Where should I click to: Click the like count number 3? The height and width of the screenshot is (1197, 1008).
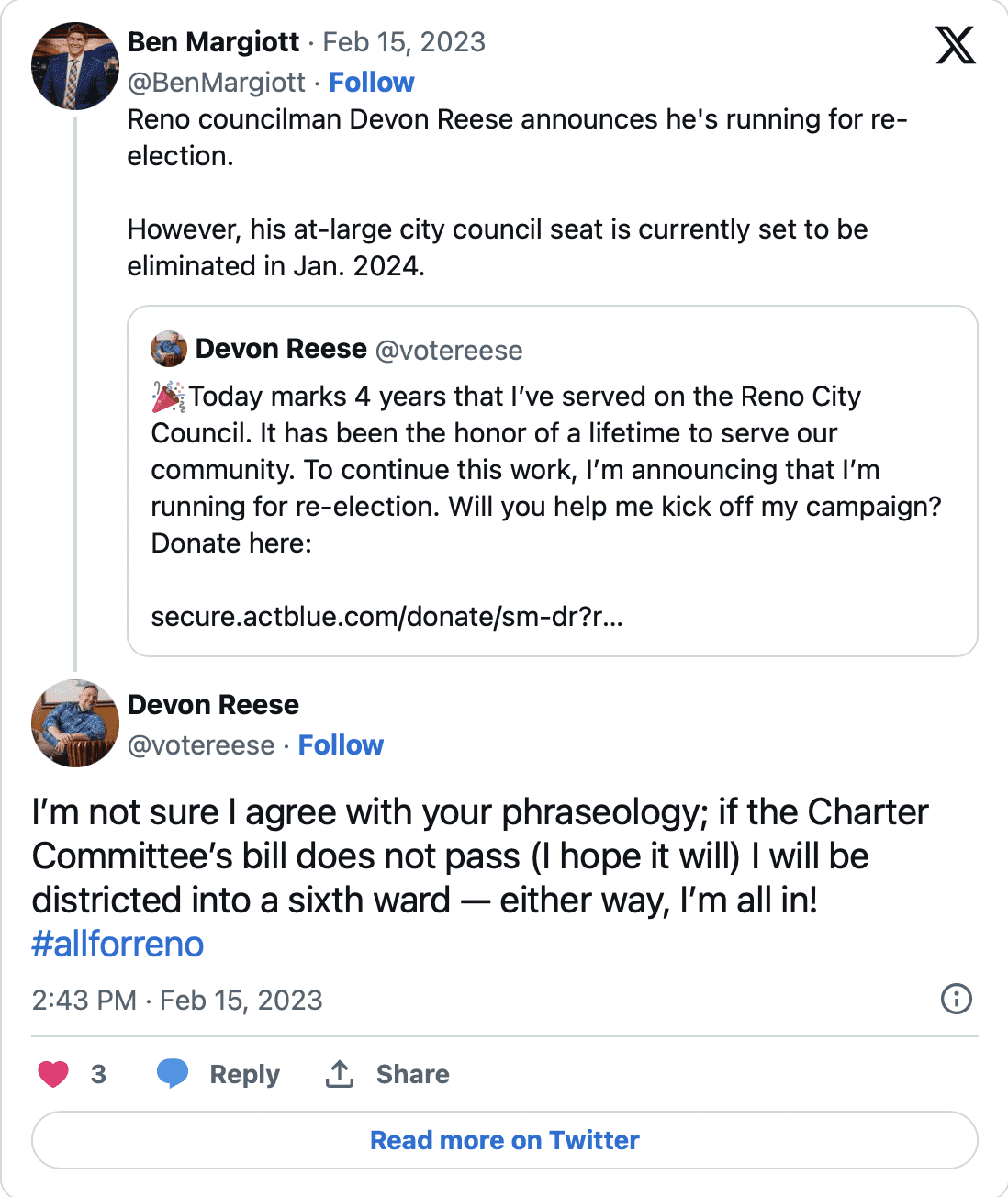(x=98, y=1074)
